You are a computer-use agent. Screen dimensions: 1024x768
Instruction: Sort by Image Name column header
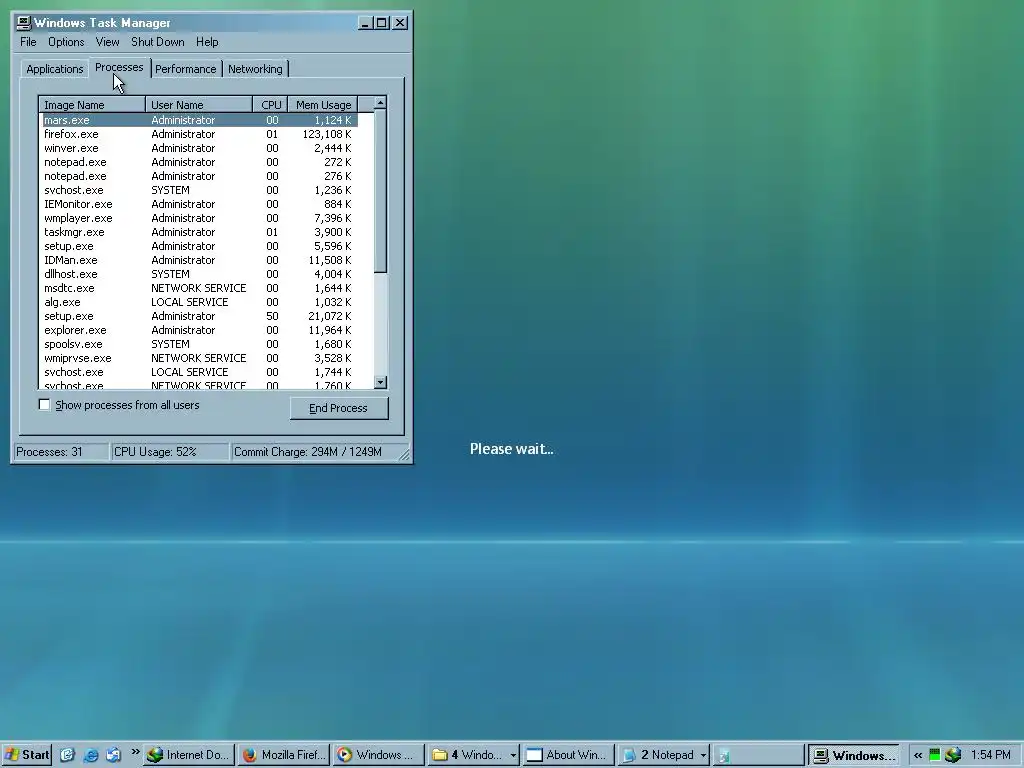pyautogui.click(x=92, y=104)
